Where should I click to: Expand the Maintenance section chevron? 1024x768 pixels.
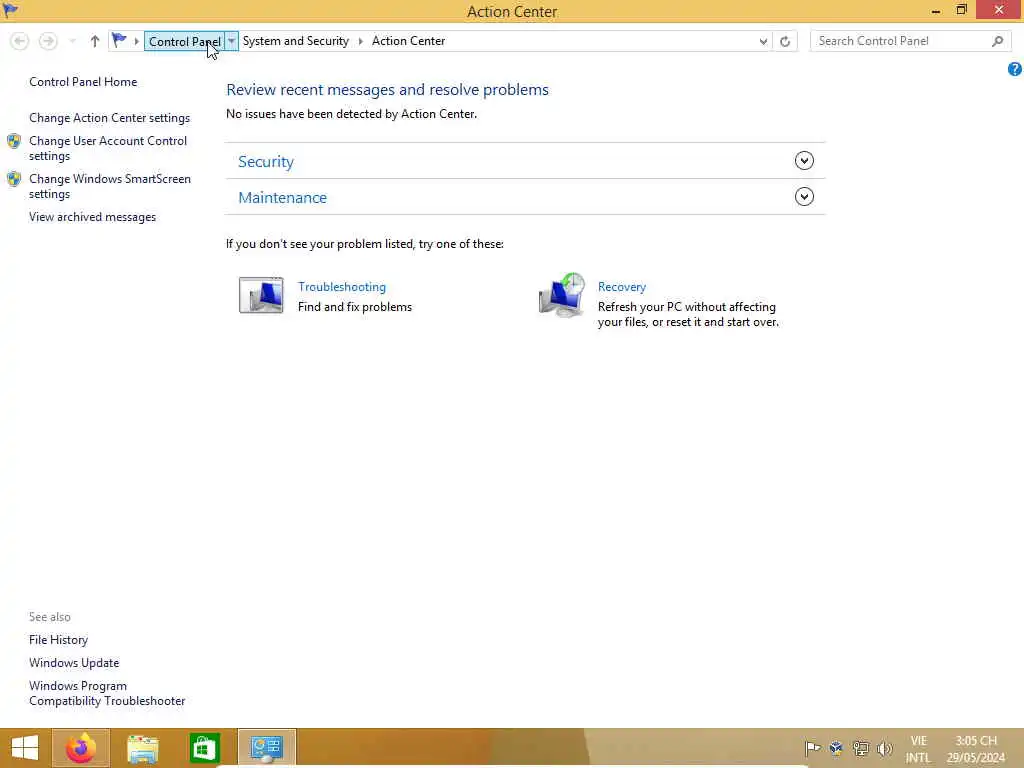(804, 197)
